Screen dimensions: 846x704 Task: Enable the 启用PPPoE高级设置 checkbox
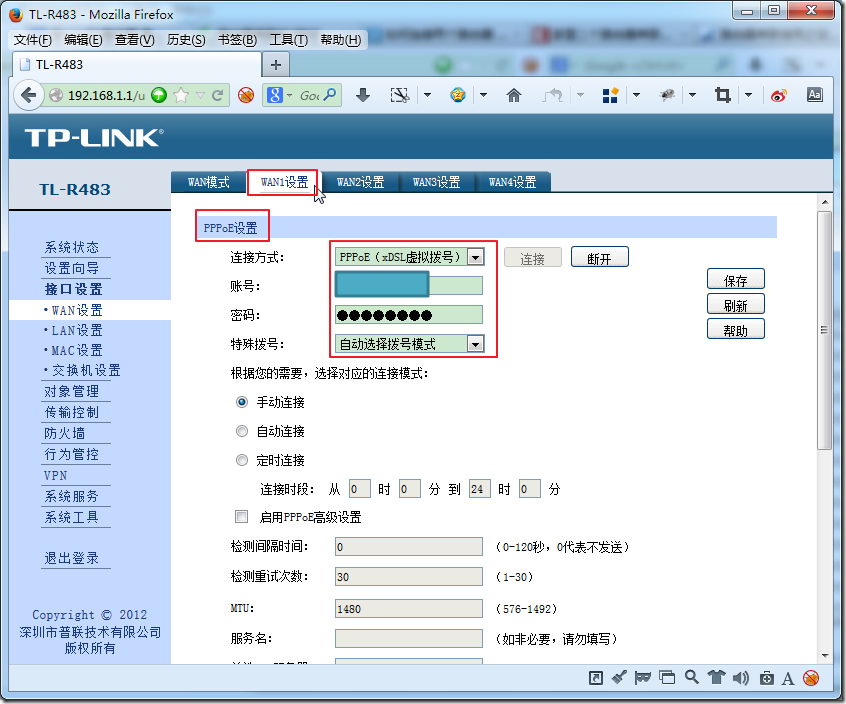click(x=241, y=517)
